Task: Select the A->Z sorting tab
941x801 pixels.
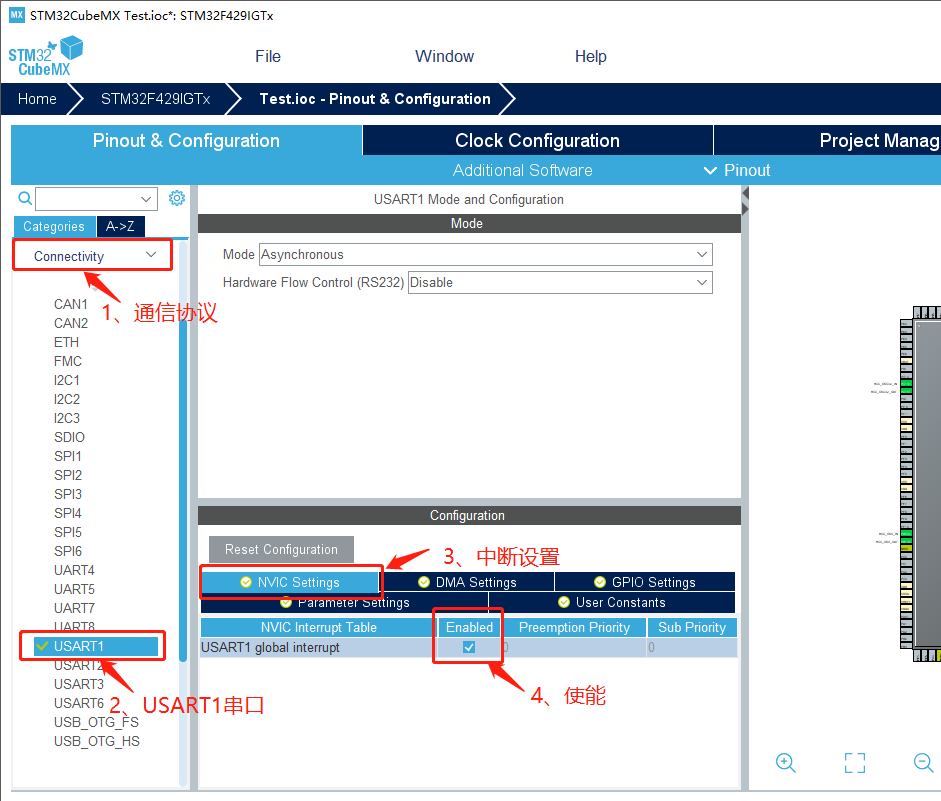Action: [x=120, y=226]
